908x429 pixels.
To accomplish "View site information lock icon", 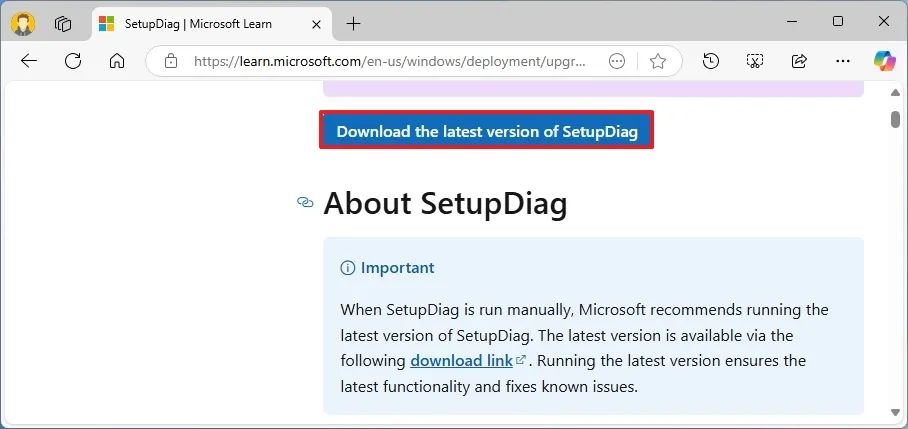I will coord(171,61).
